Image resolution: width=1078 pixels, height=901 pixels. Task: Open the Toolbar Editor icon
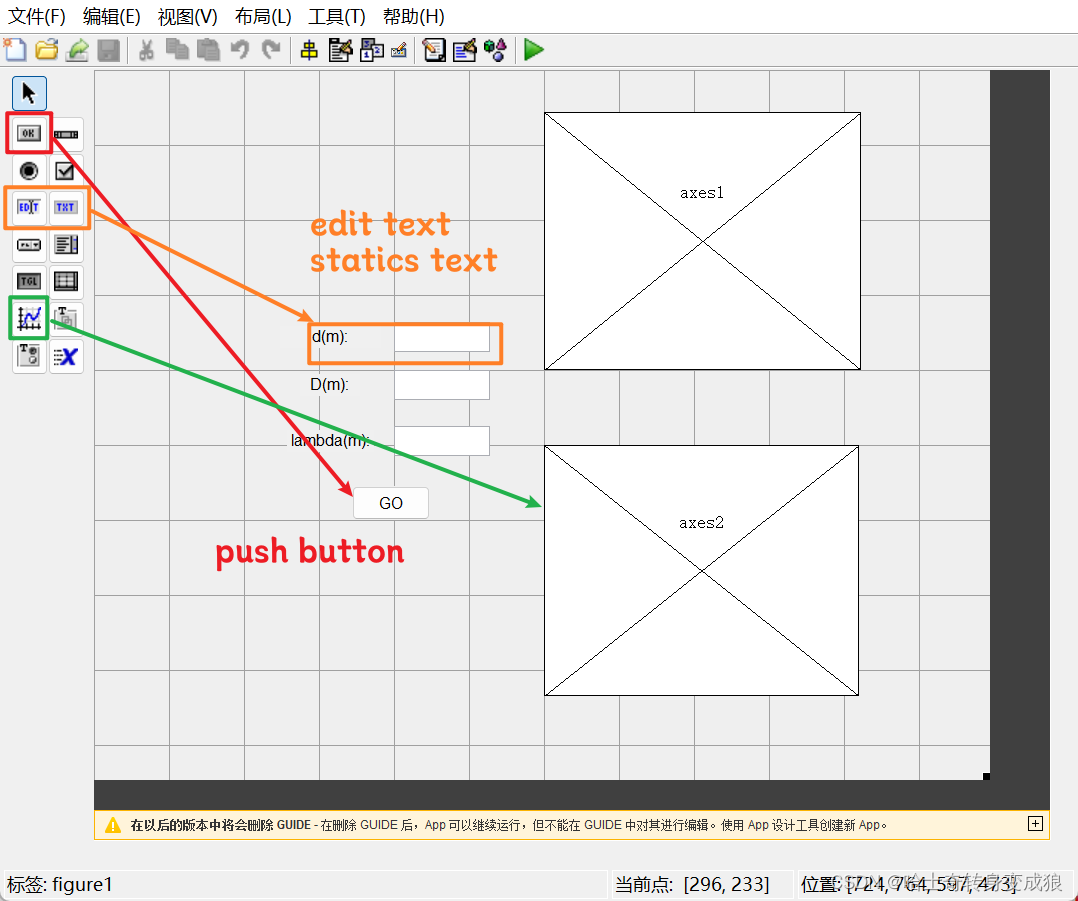point(399,50)
